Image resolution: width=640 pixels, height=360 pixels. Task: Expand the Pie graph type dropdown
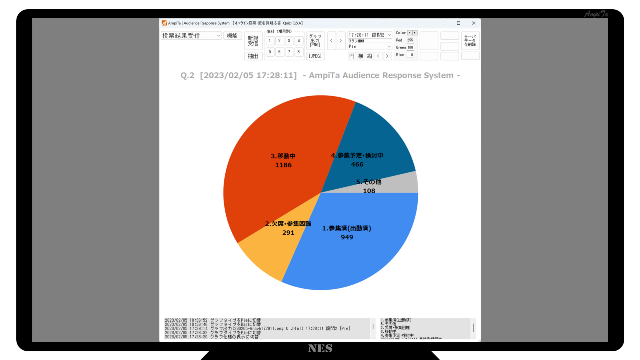point(370,47)
